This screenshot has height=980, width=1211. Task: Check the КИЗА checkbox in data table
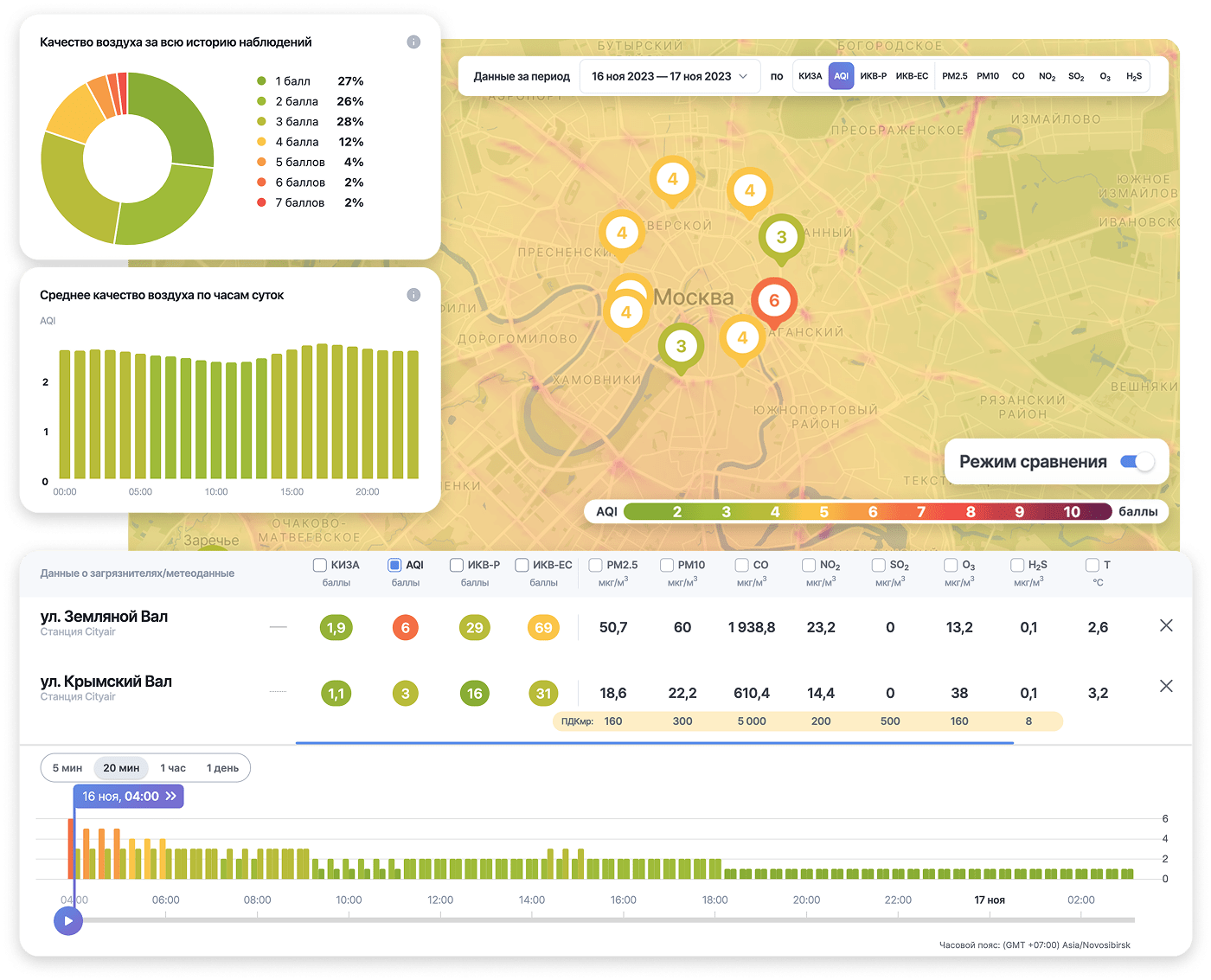[319, 565]
